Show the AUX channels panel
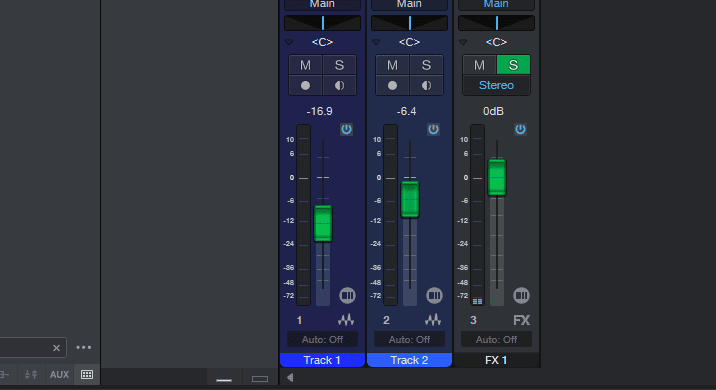 click(59, 374)
